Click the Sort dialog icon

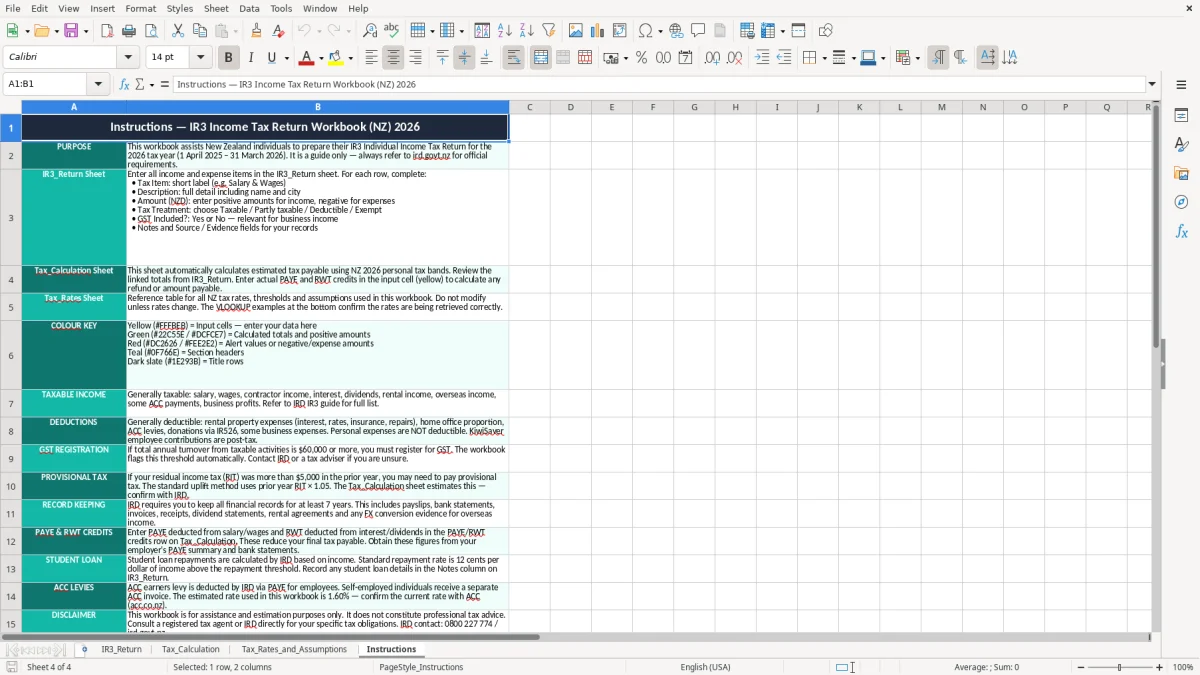(x=482, y=31)
